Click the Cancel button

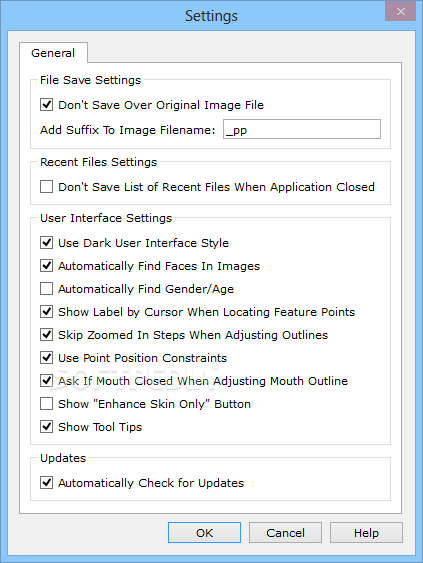(x=285, y=532)
